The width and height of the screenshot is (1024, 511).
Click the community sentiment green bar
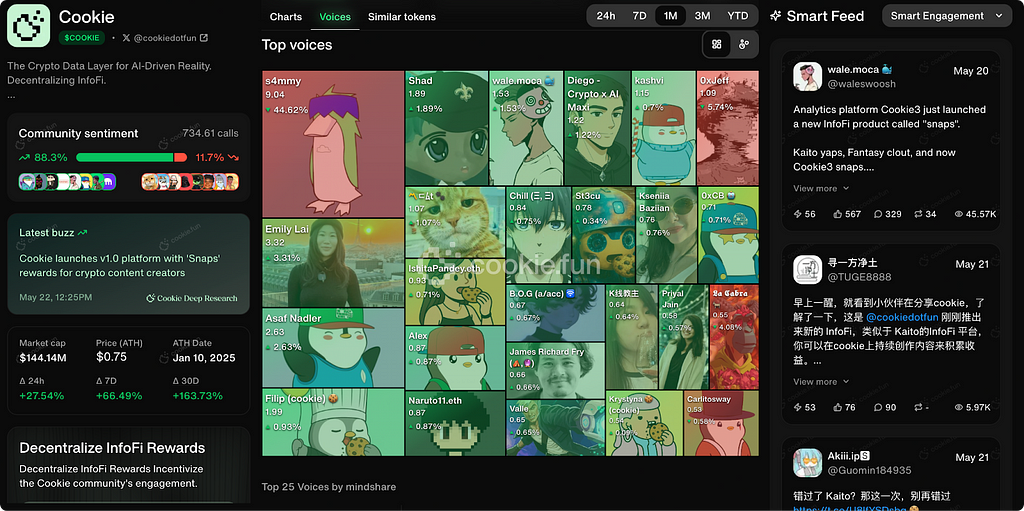pyautogui.click(x=125, y=157)
